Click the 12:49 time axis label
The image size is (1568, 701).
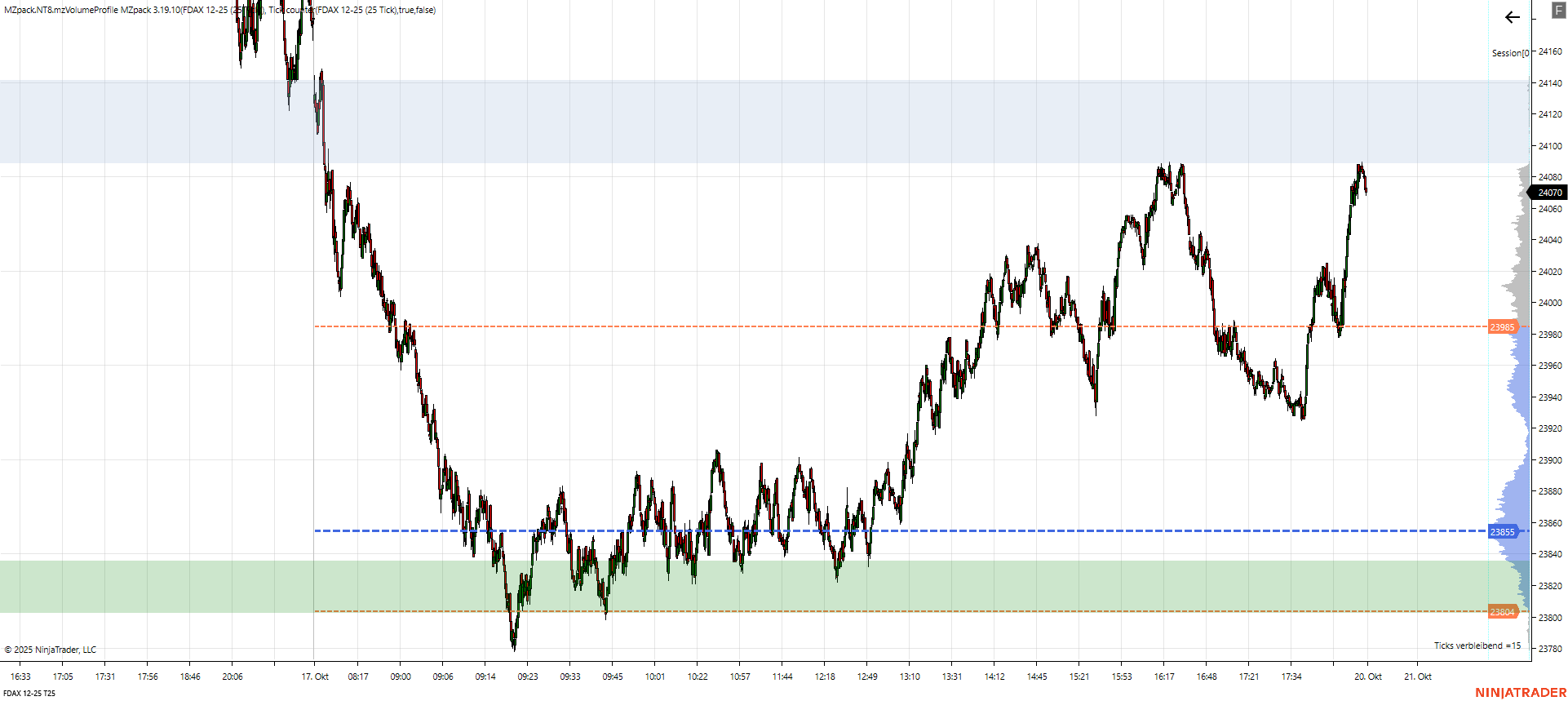coord(867,677)
